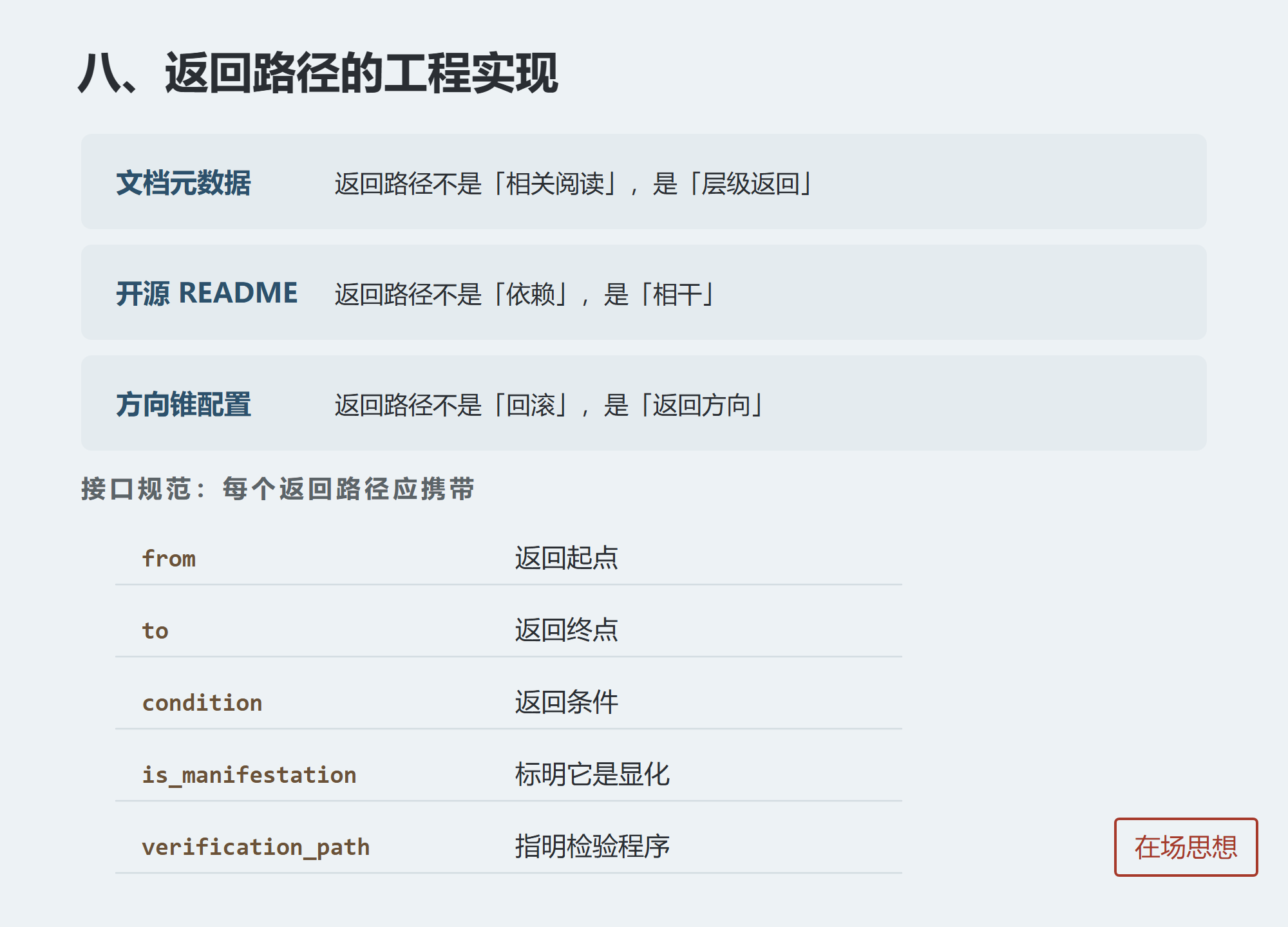Click the 返回起点 description cell
1288x927 pixels.
pyautogui.click(x=567, y=557)
